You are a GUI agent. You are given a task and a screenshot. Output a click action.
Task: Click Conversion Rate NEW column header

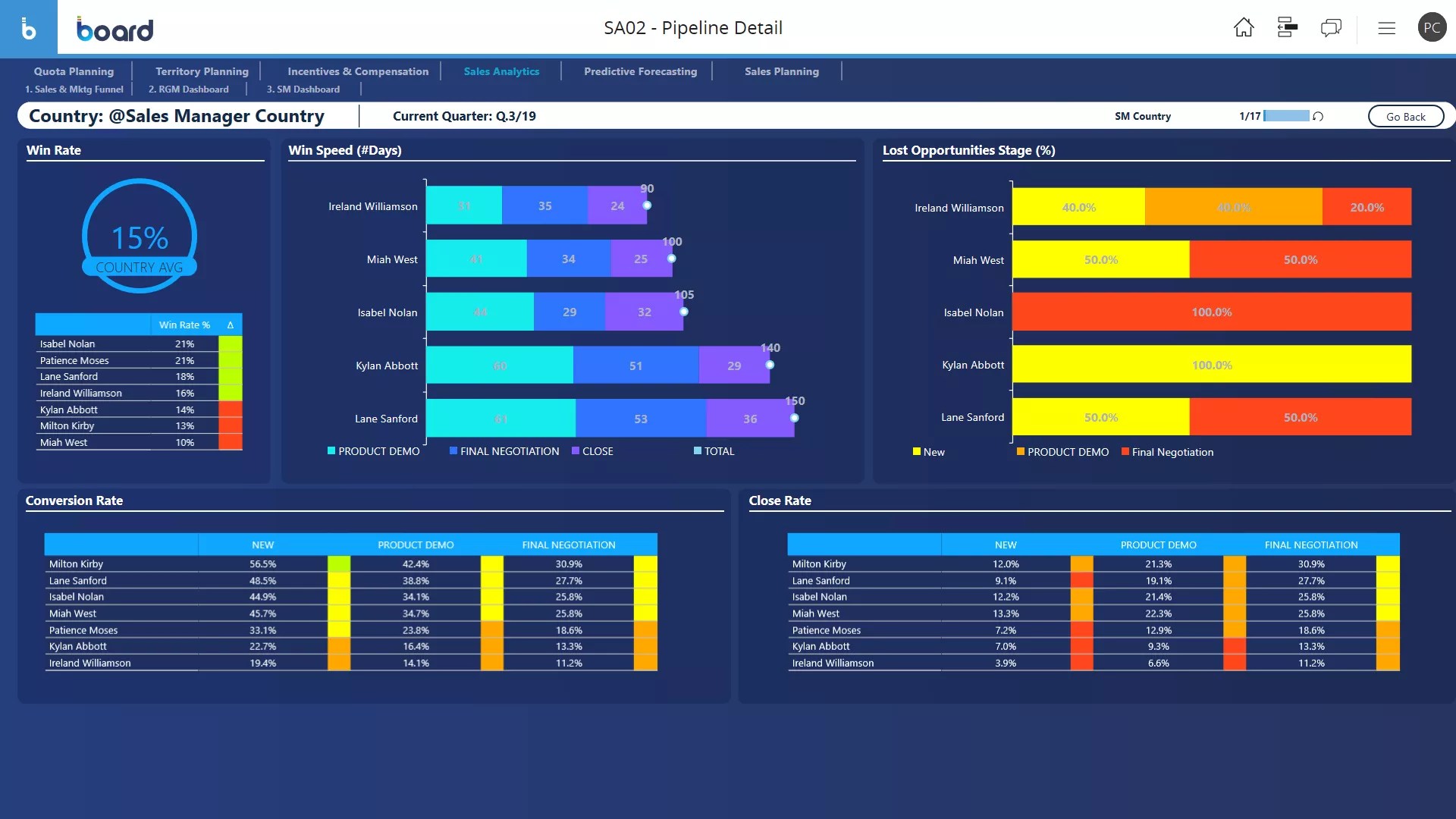(x=262, y=544)
